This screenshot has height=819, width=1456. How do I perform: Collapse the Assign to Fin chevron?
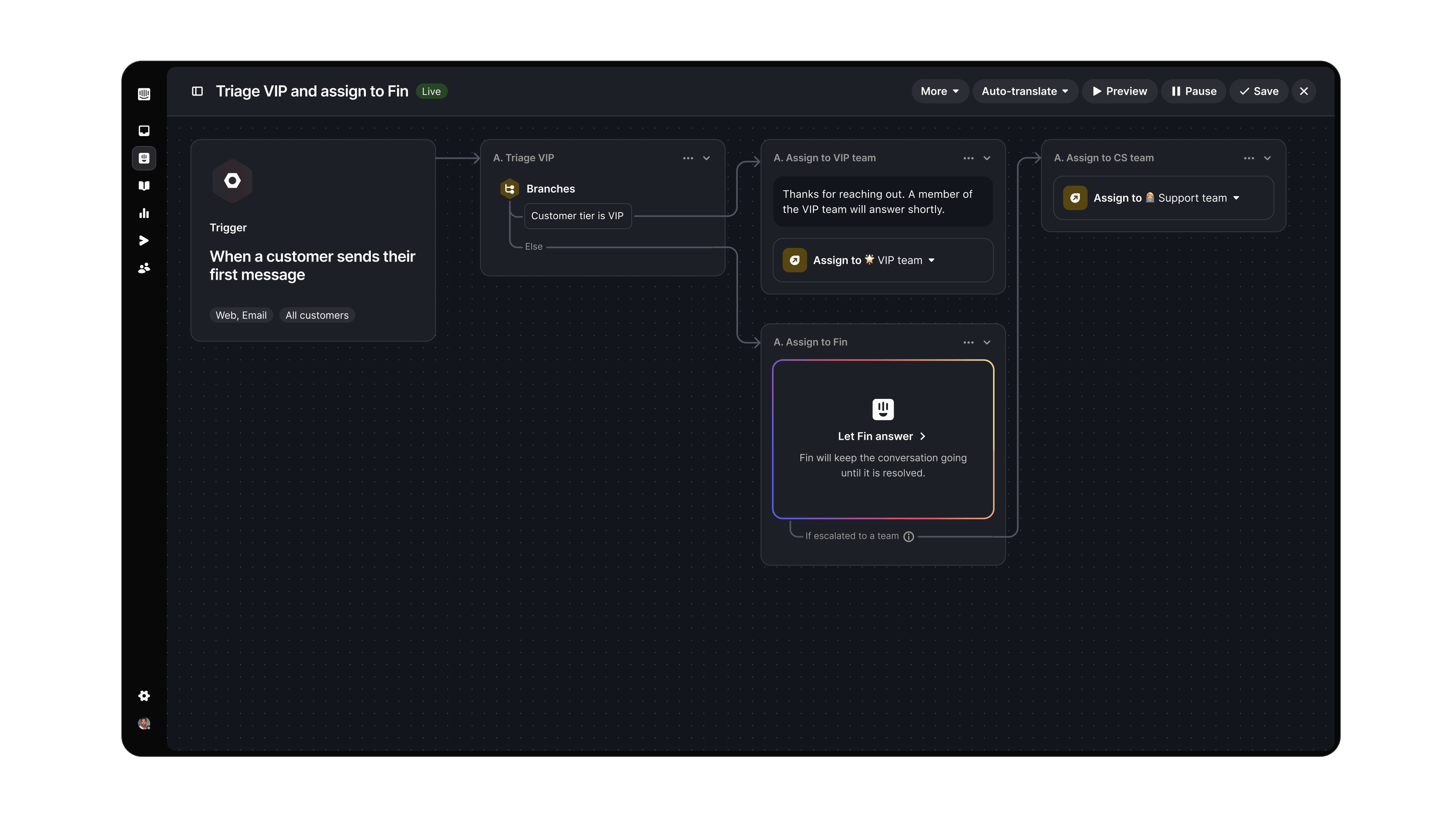(987, 342)
